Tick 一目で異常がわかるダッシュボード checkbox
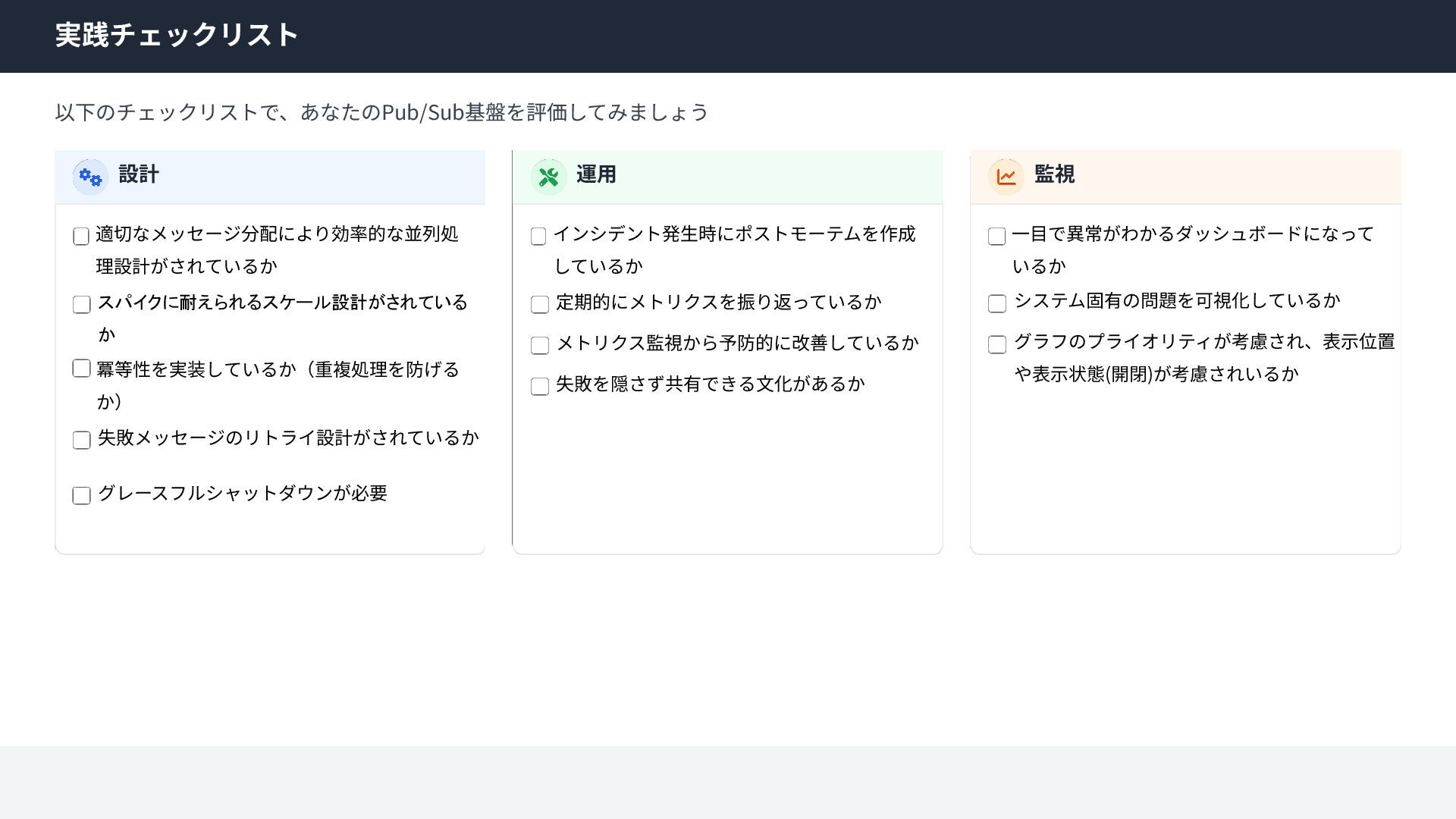Viewport: 1456px width, 819px height. pos(997,237)
